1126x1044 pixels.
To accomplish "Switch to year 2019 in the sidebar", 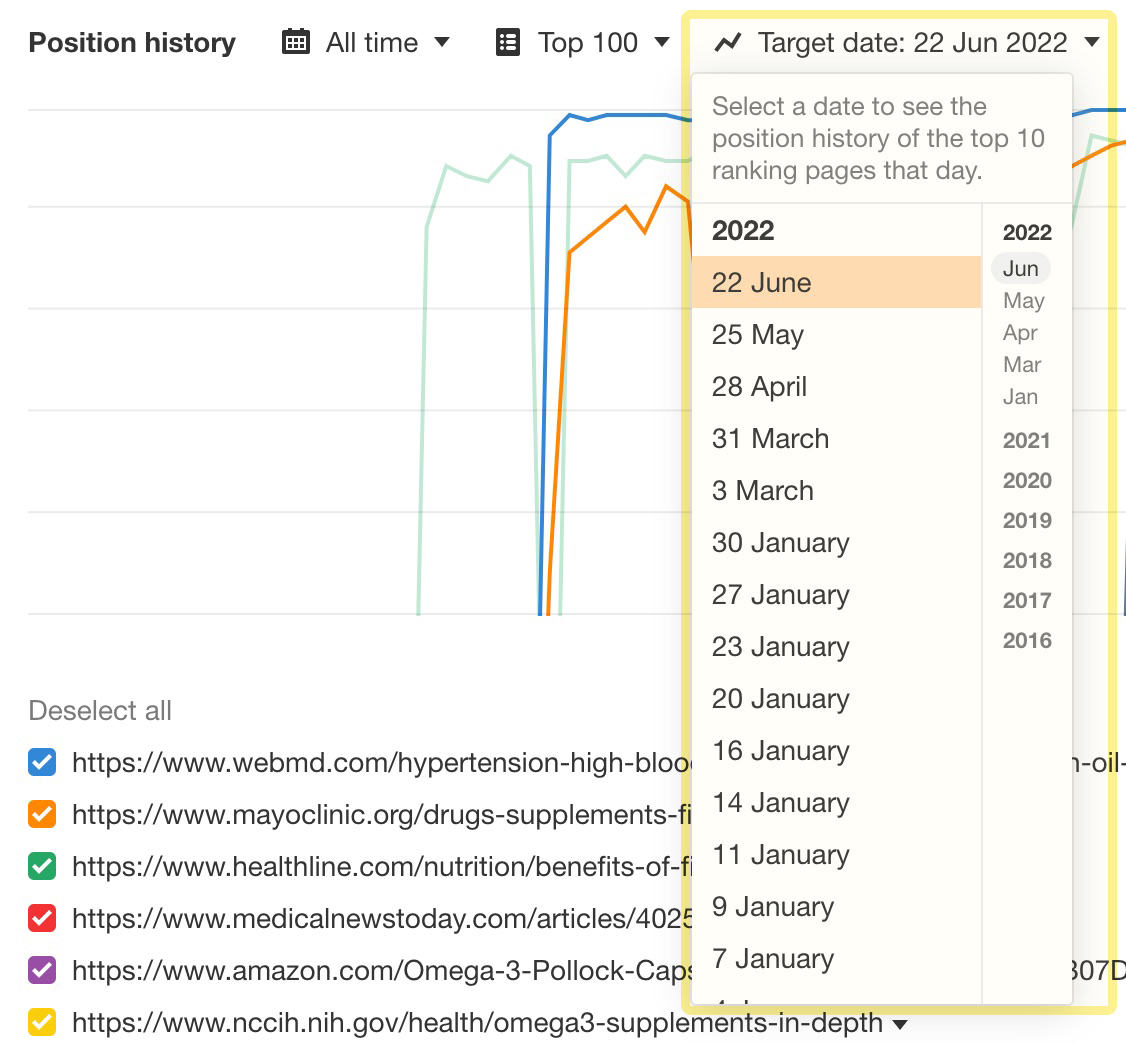I will click(x=1026, y=520).
